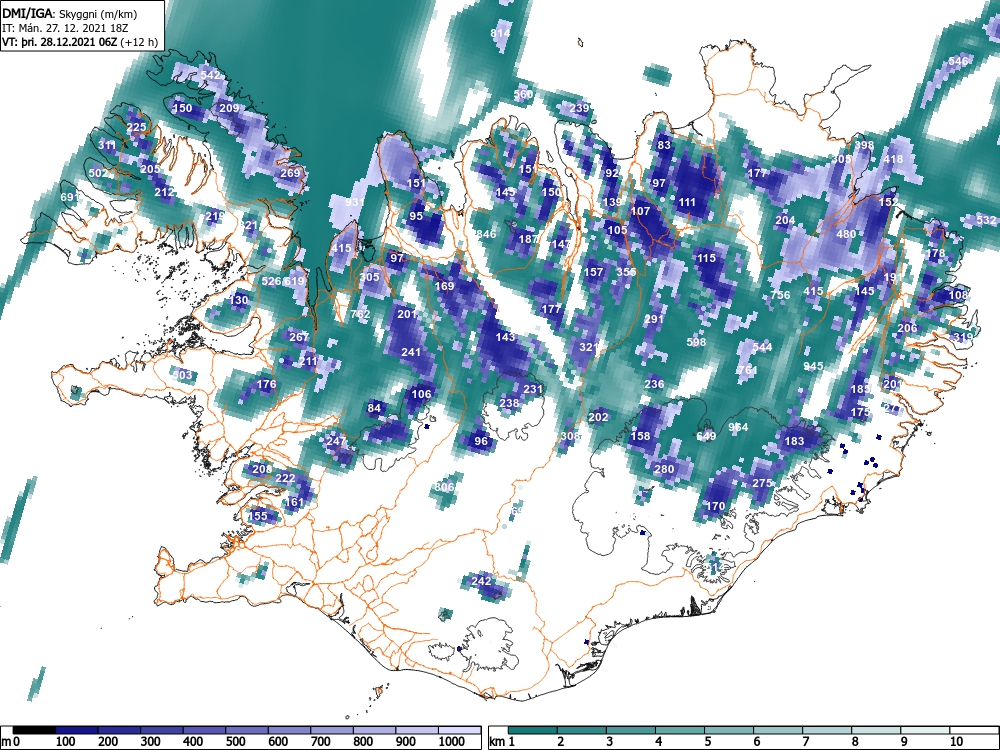The height and width of the screenshot is (750, 1000).
Task: Click the visibility value 204
Action: tap(785, 220)
